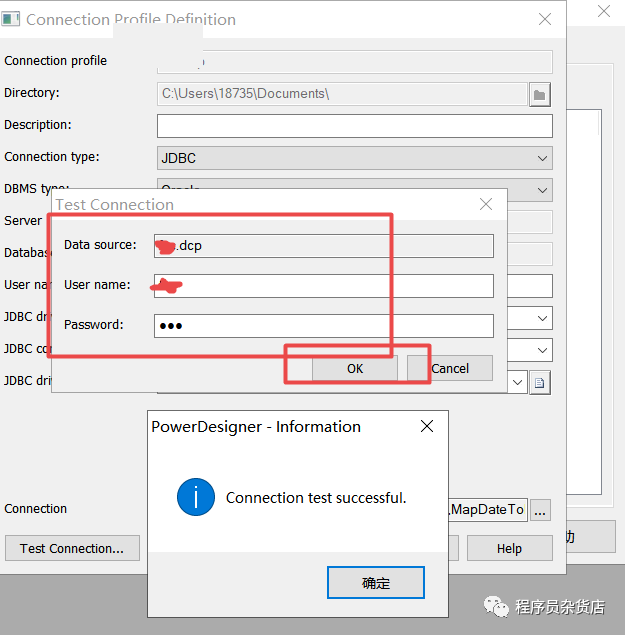This screenshot has width=625, height=635.
Task: Click Cancel in Test Connection dialog
Action: 450,369
